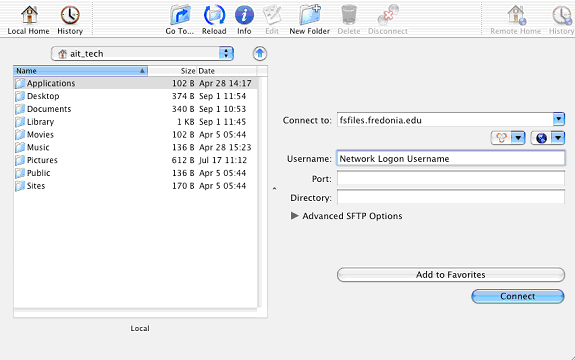Select the Desktop folder
The height and width of the screenshot is (360, 575).
(136, 96)
